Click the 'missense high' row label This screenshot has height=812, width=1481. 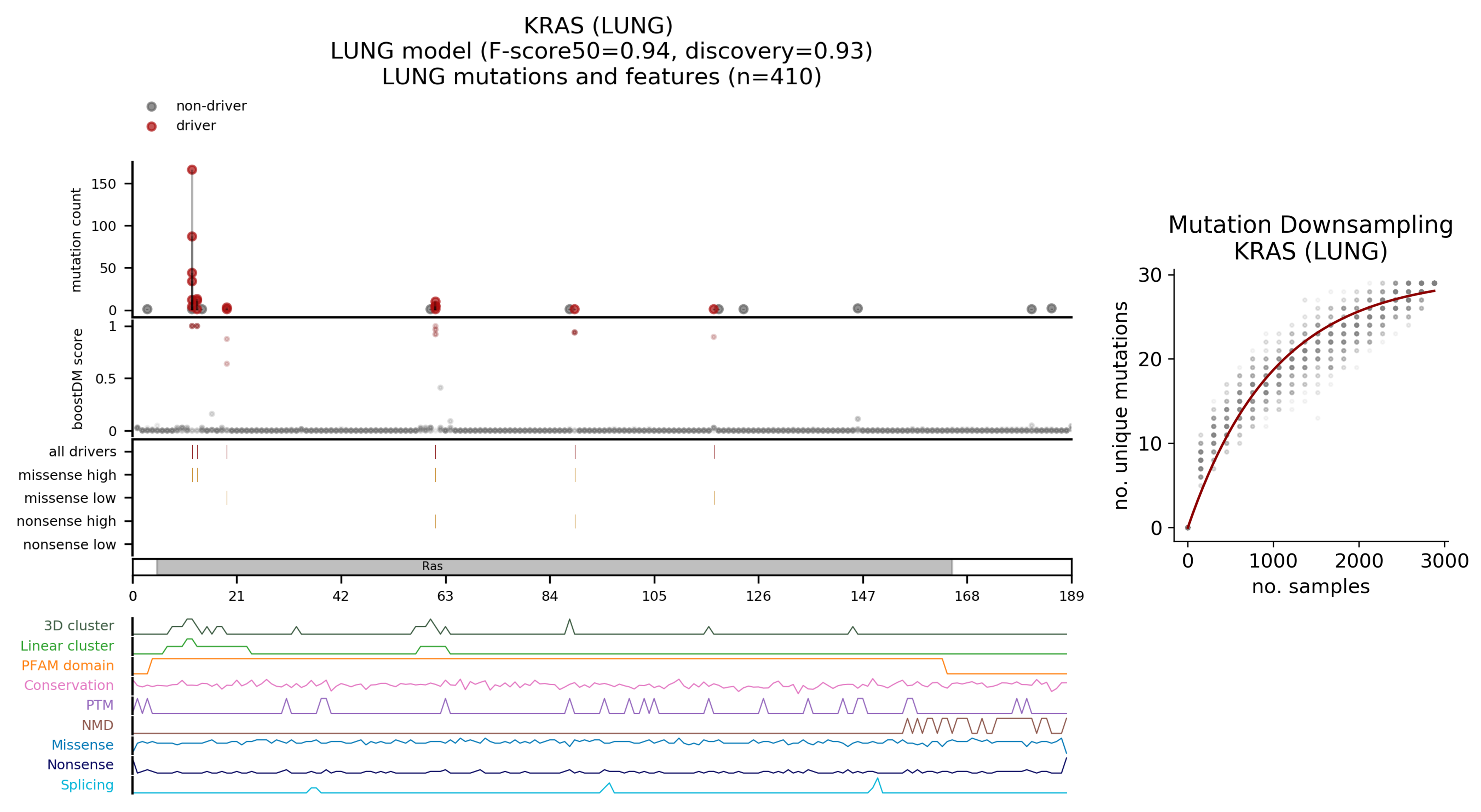tap(67, 475)
